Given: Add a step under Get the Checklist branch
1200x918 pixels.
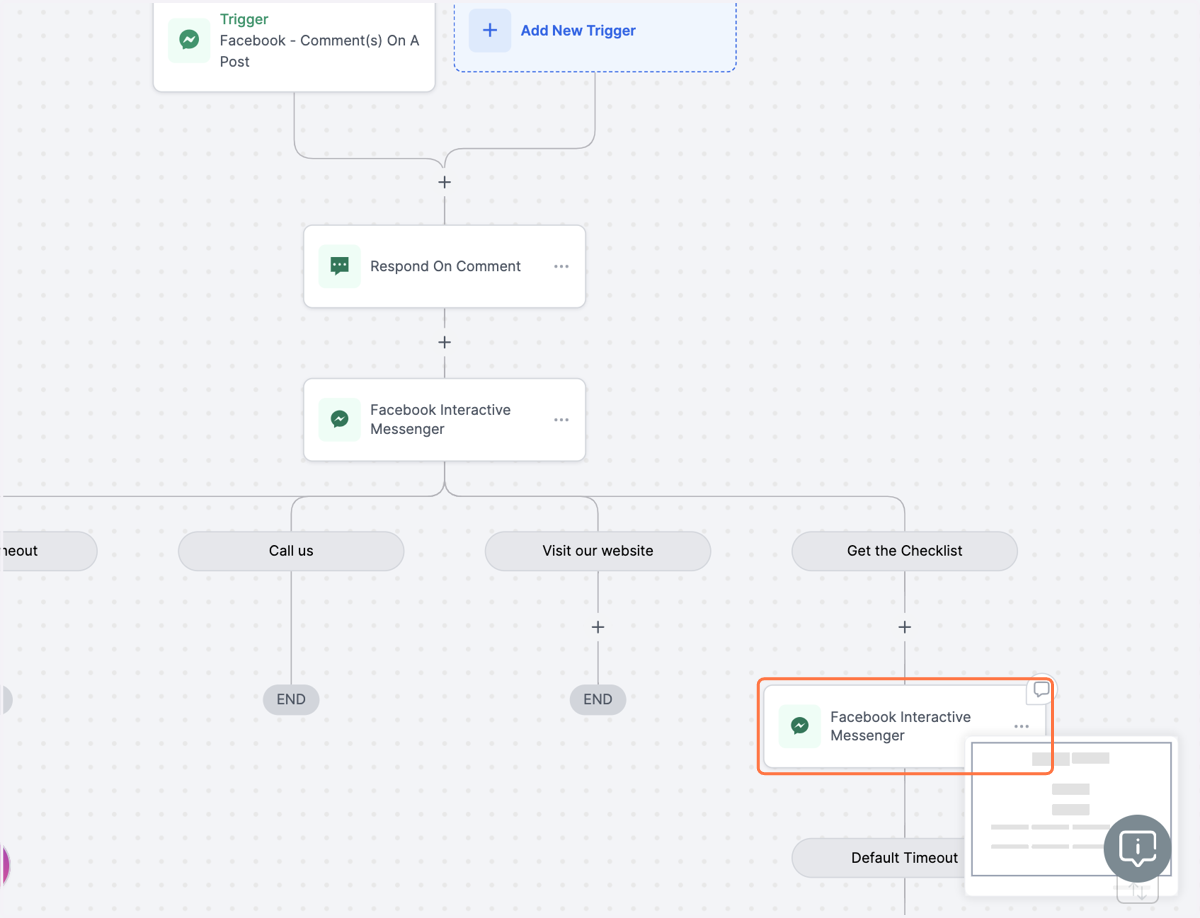Looking at the screenshot, I should point(905,627).
